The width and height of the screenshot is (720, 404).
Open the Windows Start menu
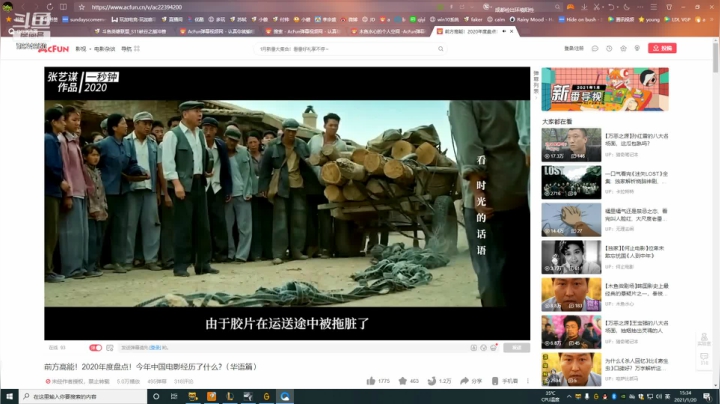[x=9, y=396]
